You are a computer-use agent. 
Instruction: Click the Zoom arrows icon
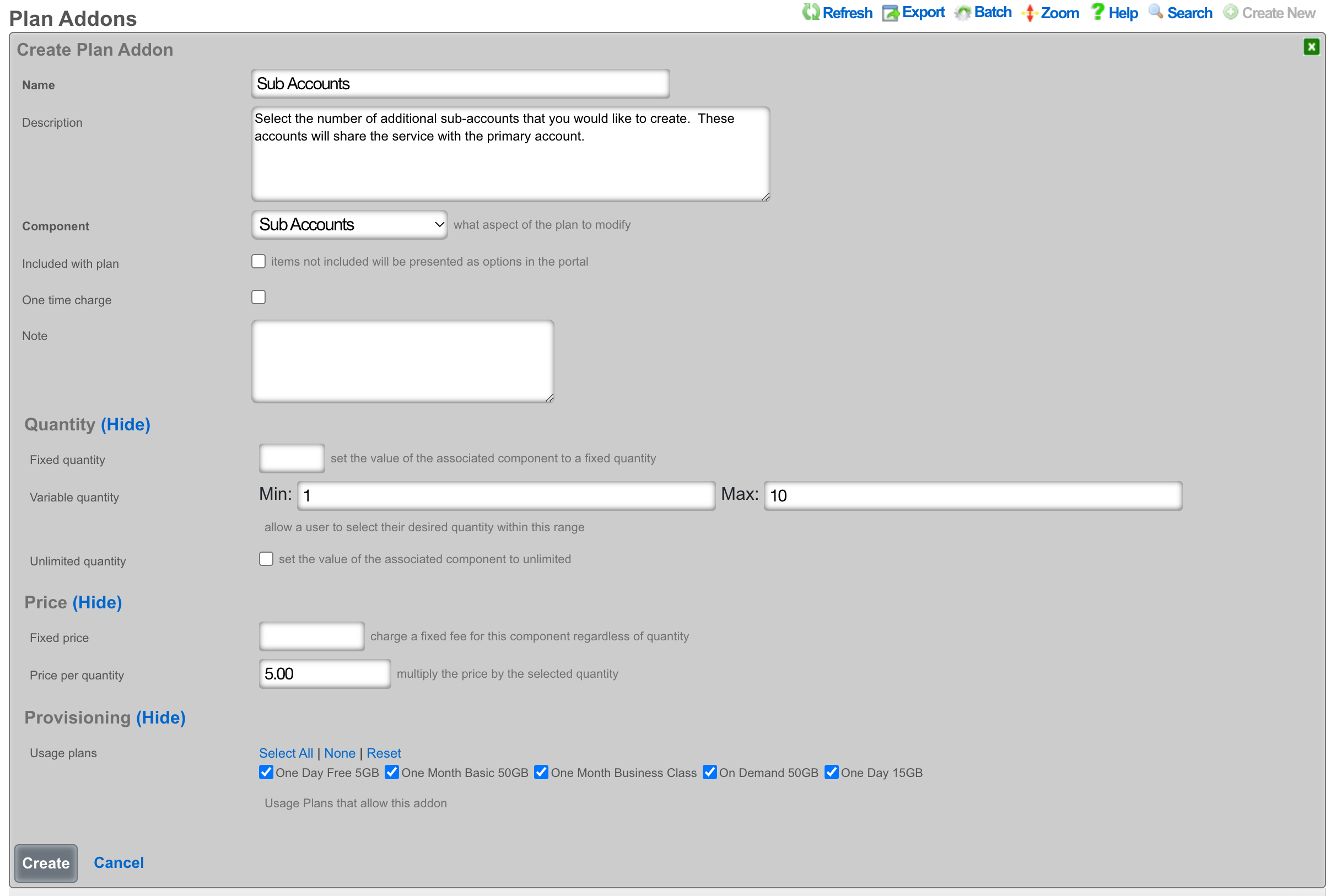(1030, 13)
